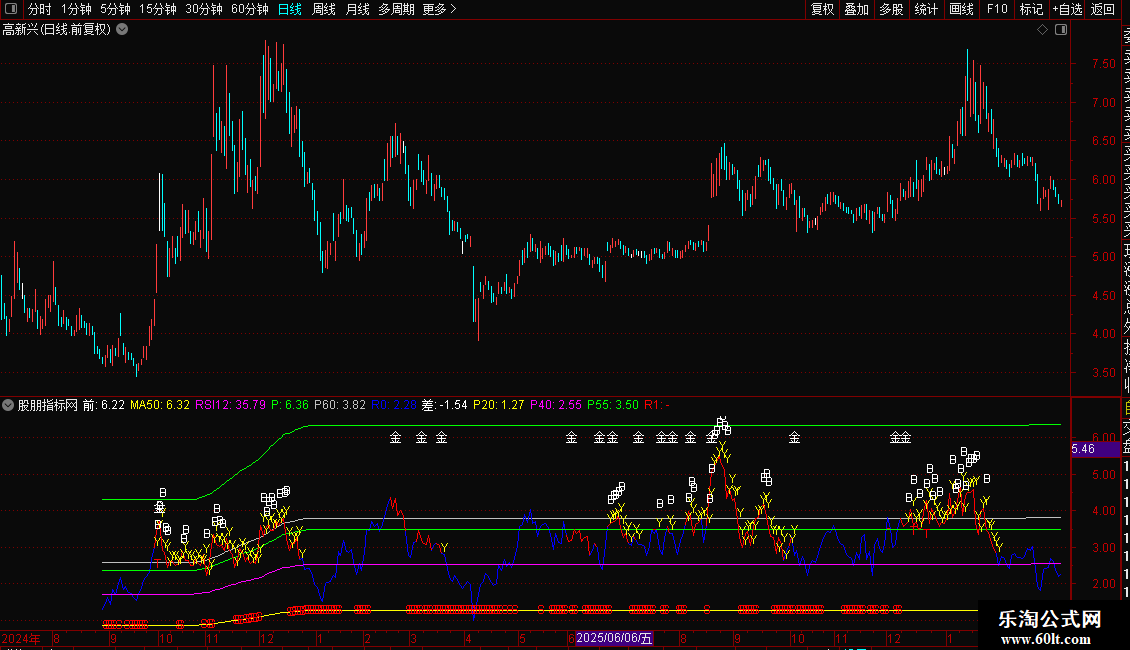Select the 1分钟 period
Image resolution: width=1130 pixels, height=650 pixels.
[x=76, y=9]
